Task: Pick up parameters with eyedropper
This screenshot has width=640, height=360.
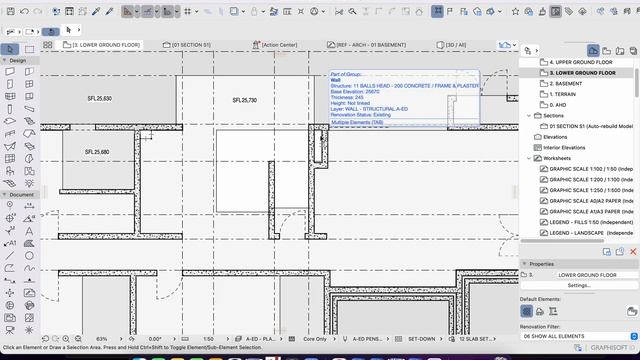Action: pos(96,11)
